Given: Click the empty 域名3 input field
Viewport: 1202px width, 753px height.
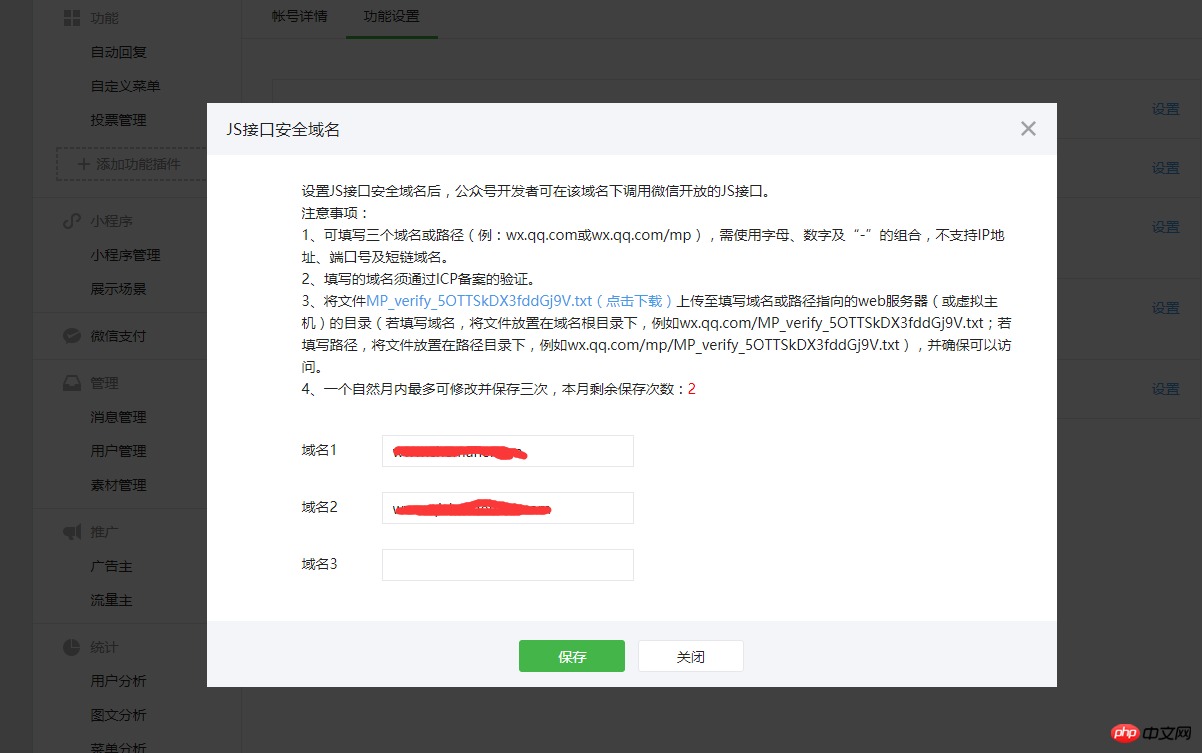Looking at the screenshot, I should [x=507, y=565].
